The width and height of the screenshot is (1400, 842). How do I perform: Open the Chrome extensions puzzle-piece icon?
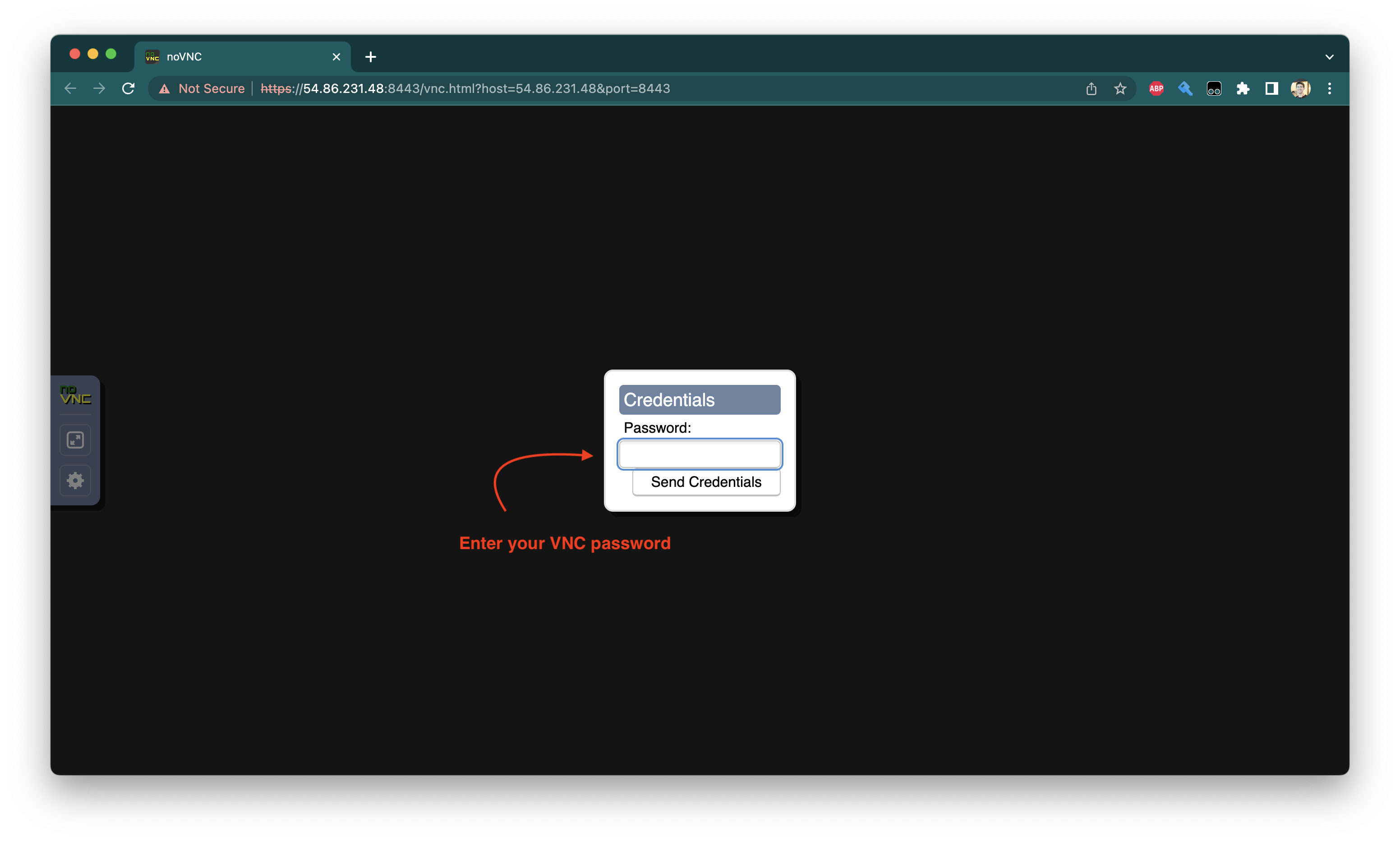[x=1243, y=88]
